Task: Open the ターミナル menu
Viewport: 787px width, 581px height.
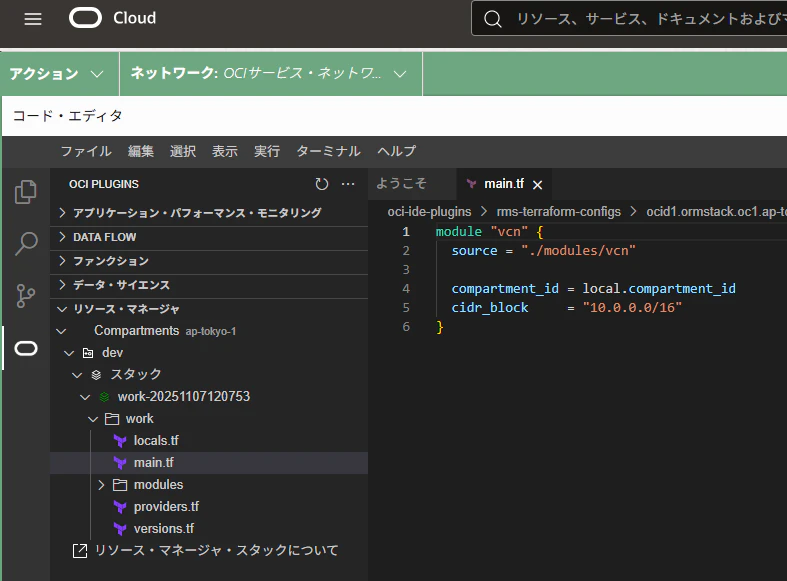Action: [328, 151]
